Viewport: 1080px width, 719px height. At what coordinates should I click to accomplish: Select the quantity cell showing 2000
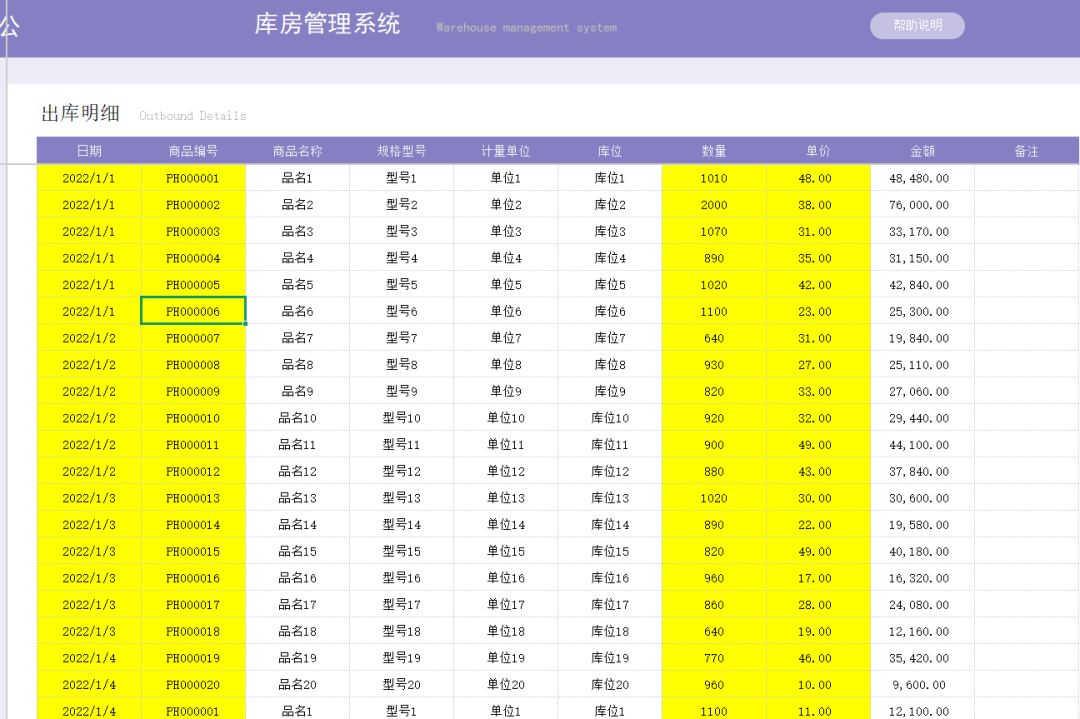point(714,205)
